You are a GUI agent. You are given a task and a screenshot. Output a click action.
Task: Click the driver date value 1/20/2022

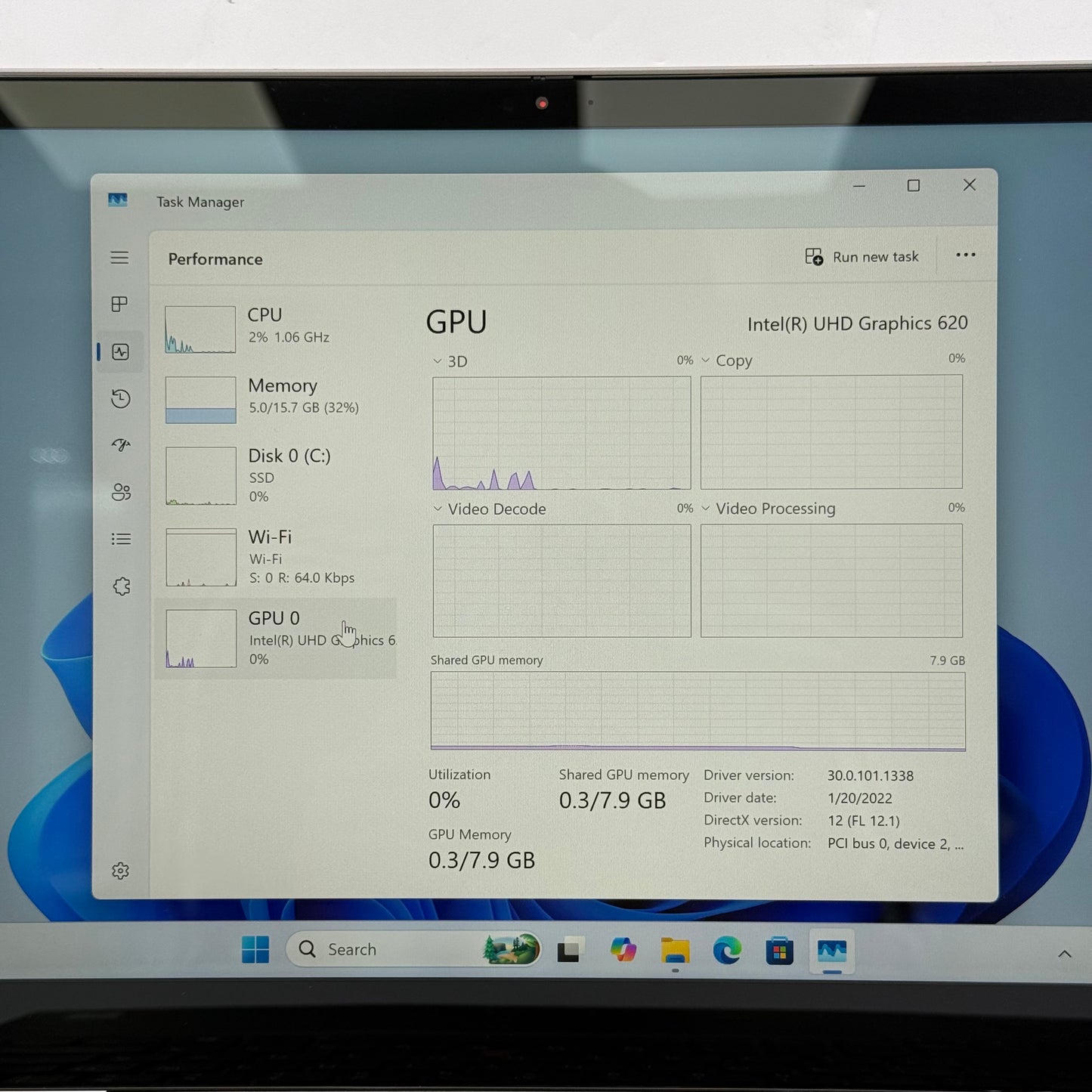click(859, 798)
